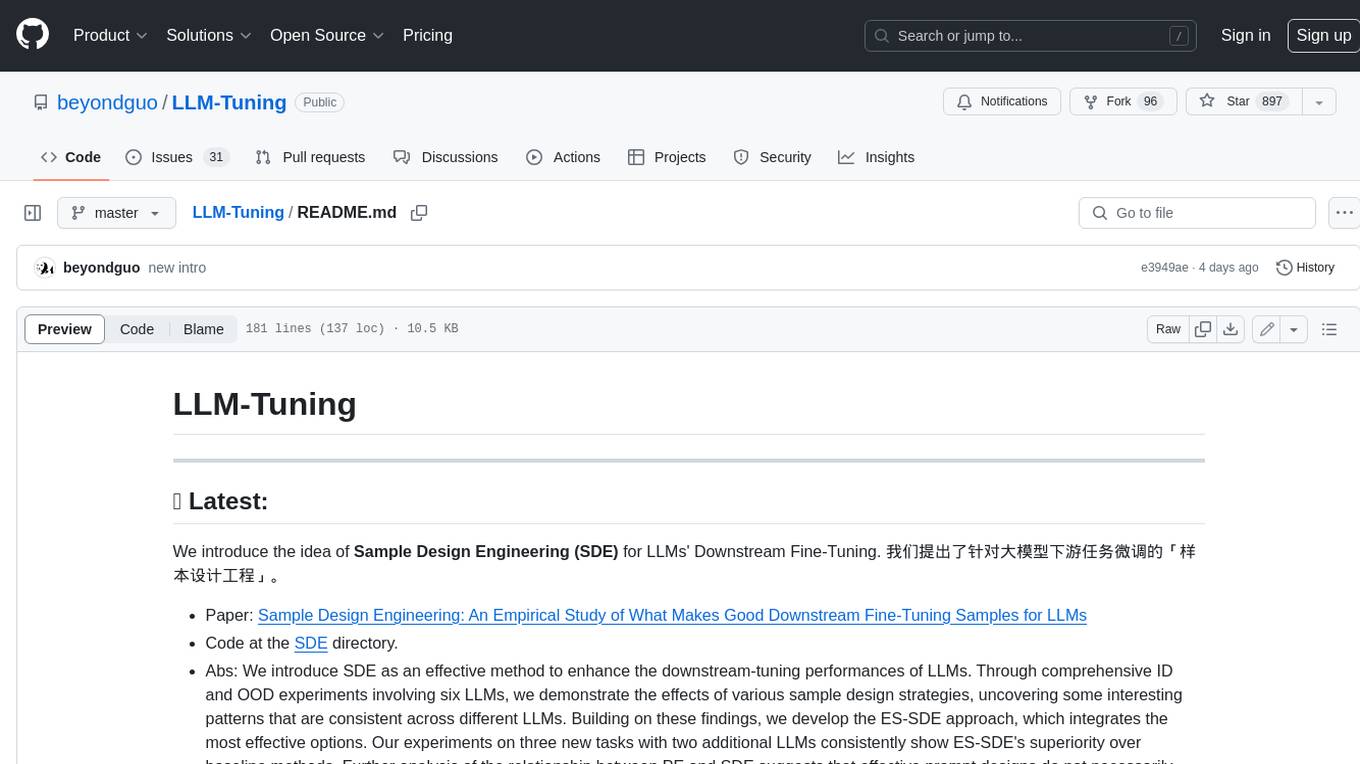Download the raw file
1360x764 pixels.
(1231, 329)
